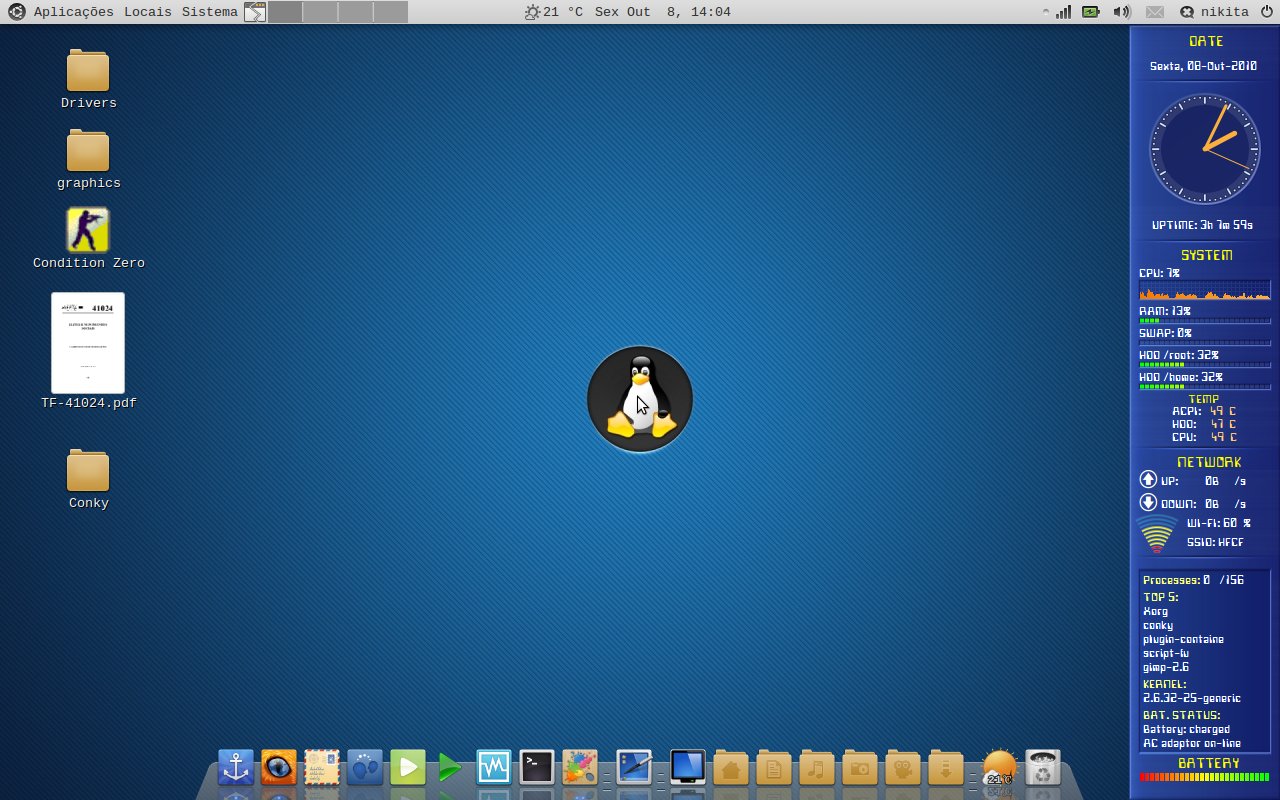
Task: Open the colorful paint splash application
Action: pos(580,768)
